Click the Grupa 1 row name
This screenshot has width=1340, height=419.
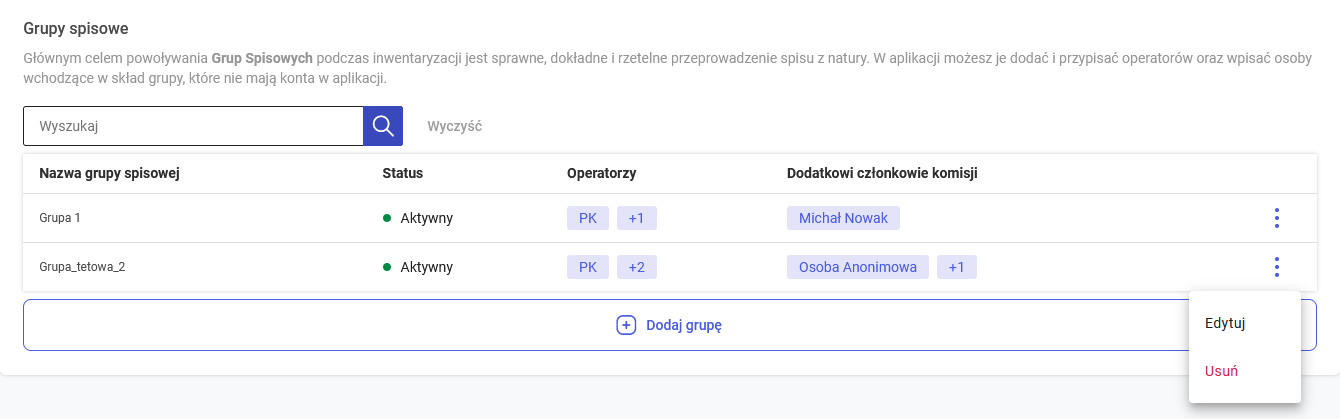tap(62, 218)
